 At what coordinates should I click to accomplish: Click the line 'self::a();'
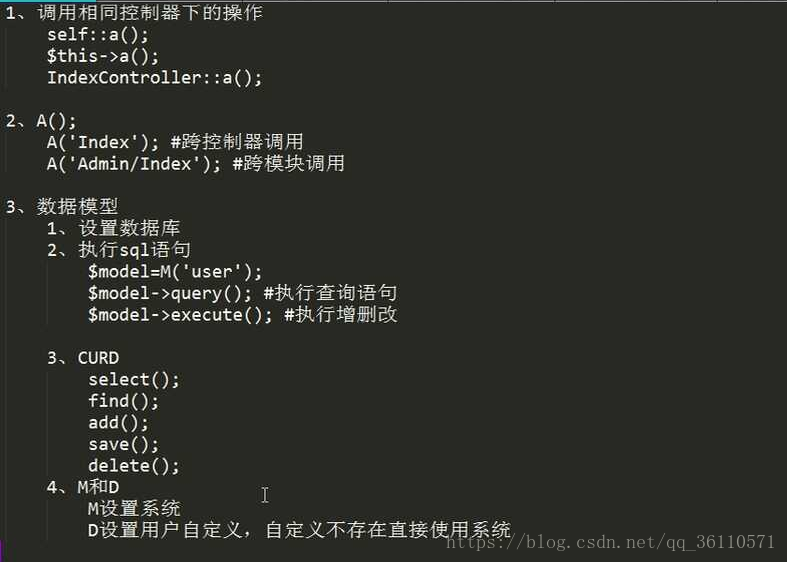pos(98,35)
